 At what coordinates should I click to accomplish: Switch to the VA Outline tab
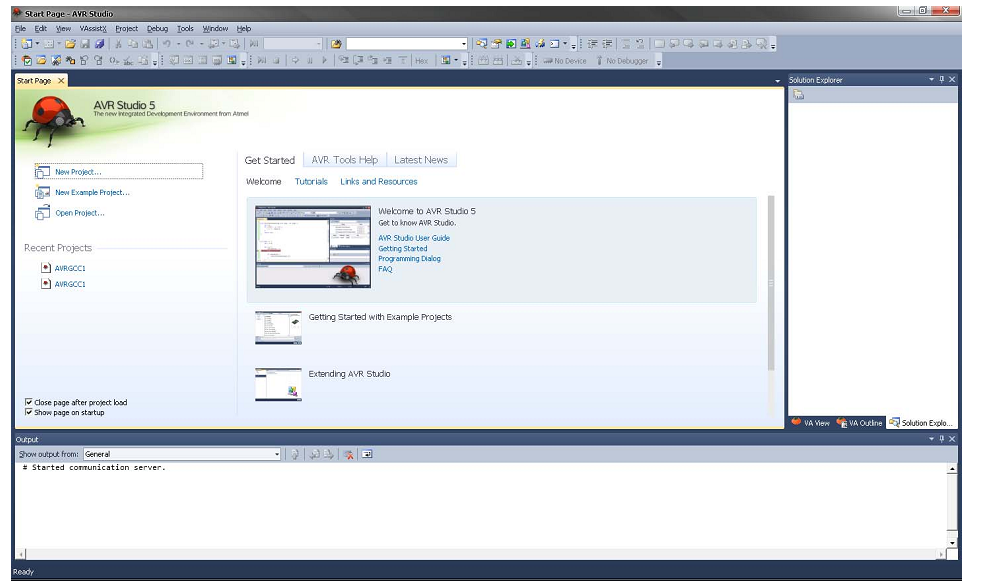(860, 423)
